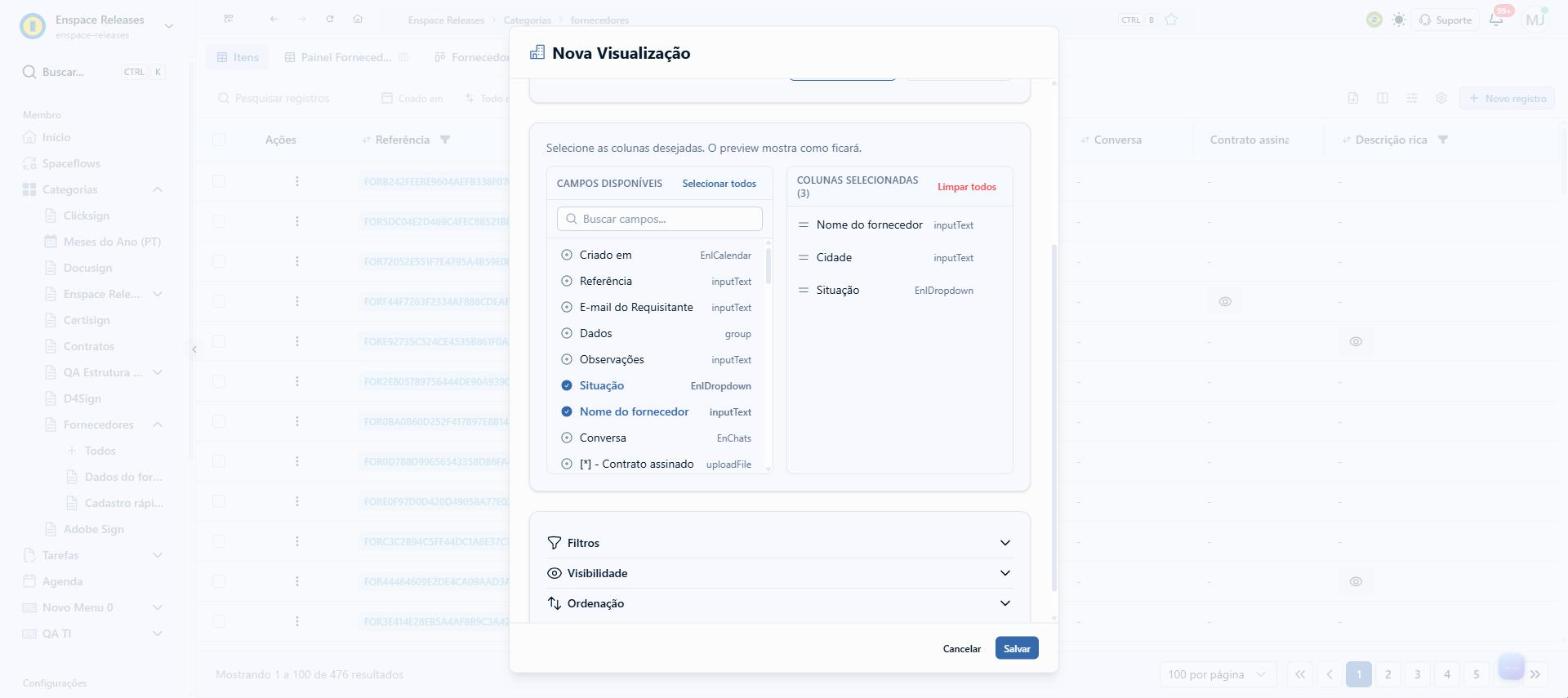
Task: Click the refresh icon in the top bar
Action: pyautogui.click(x=330, y=19)
